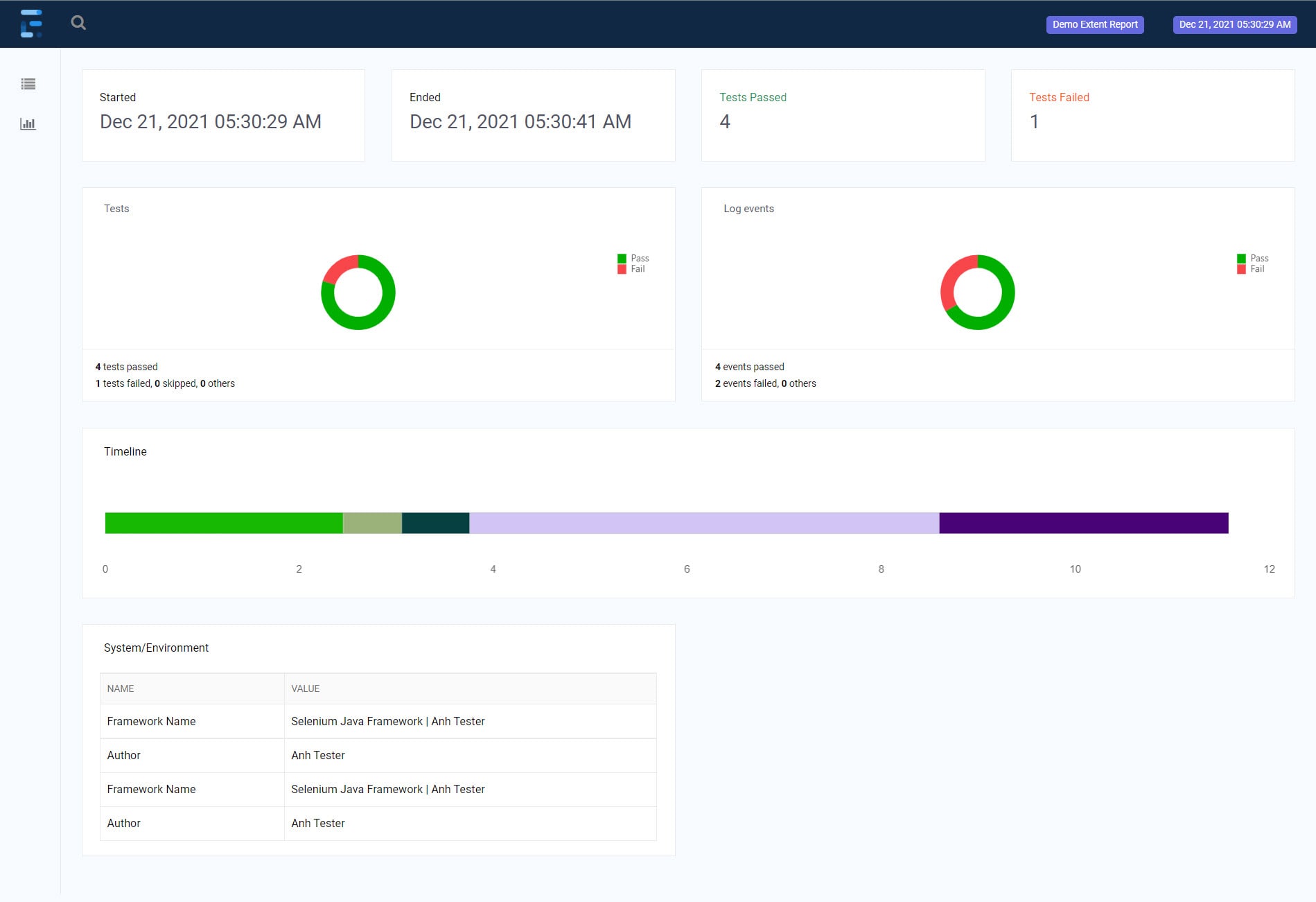This screenshot has height=902, width=1316.
Task: Open the dashboard bar chart icon in sidebar
Action: tap(28, 124)
